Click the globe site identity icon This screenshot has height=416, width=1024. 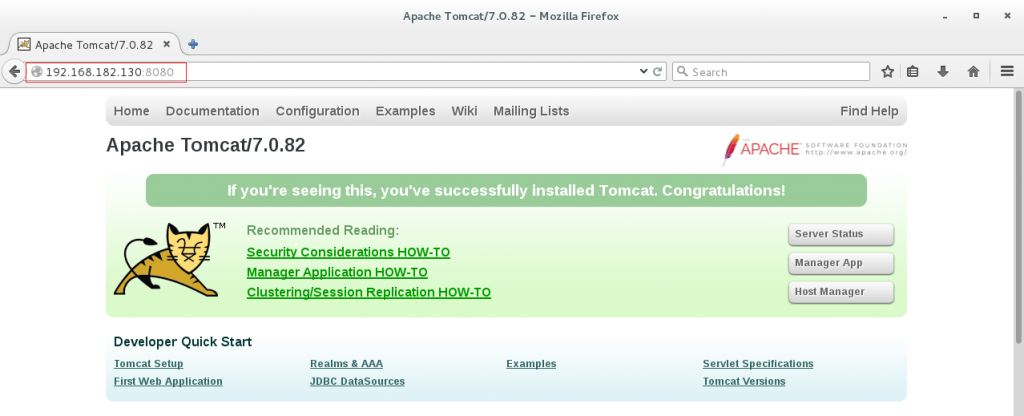(x=37, y=72)
